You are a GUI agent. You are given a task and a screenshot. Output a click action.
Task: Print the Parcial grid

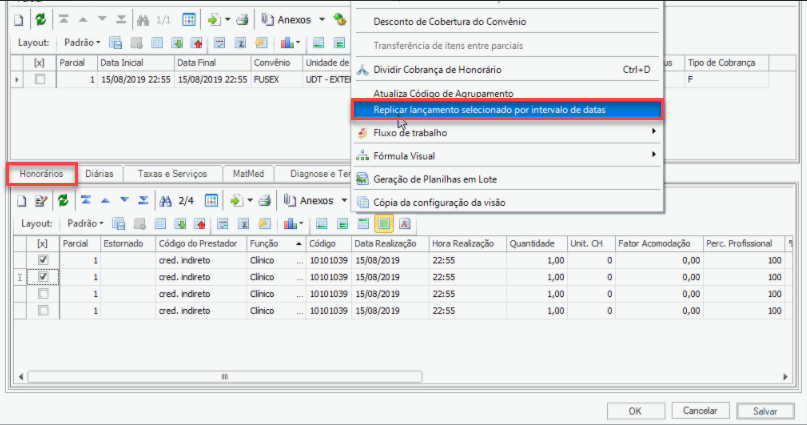242,20
